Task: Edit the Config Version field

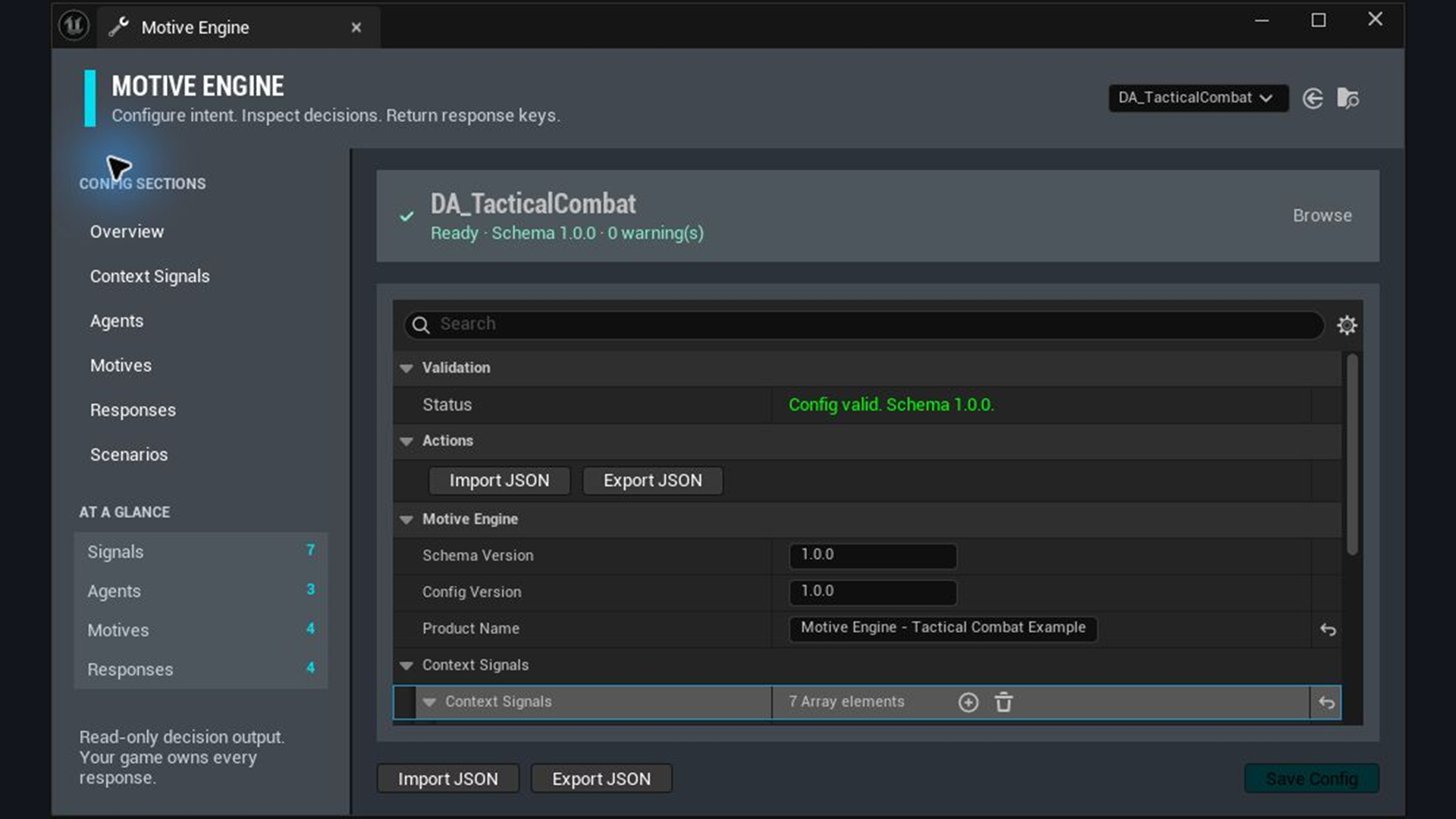Action: (873, 591)
